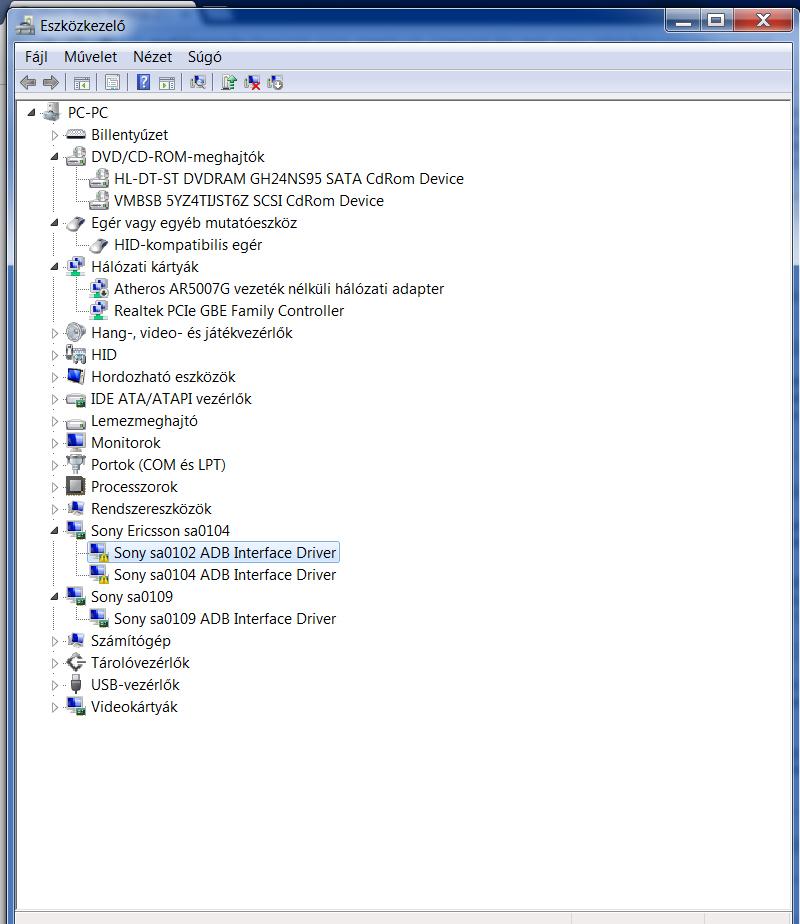This screenshot has width=800, height=924.
Task: Select Sony sa0104 ADB Interface Driver
Action: (224, 575)
